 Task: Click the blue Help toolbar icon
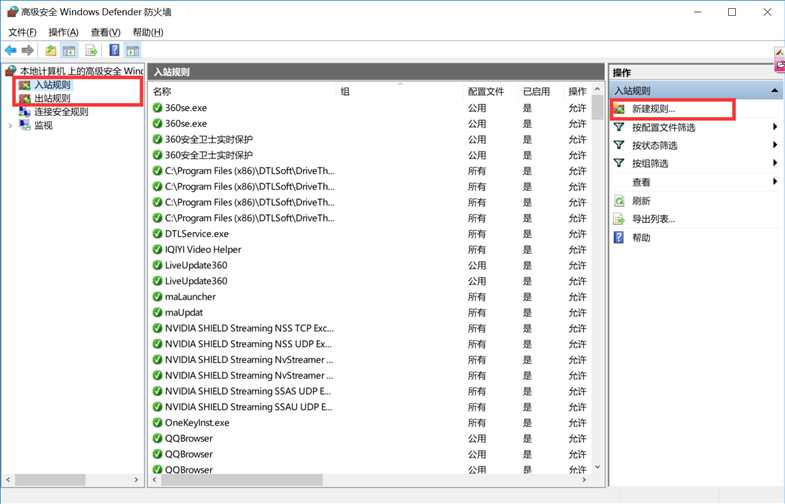click(115, 50)
